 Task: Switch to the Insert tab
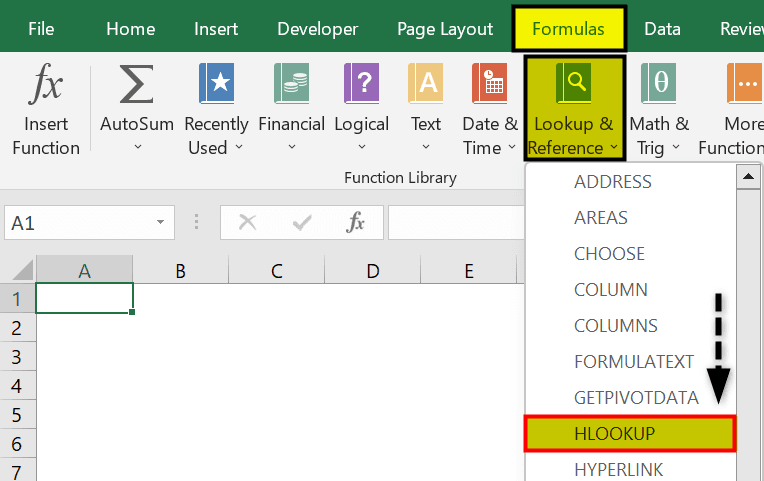click(x=216, y=29)
